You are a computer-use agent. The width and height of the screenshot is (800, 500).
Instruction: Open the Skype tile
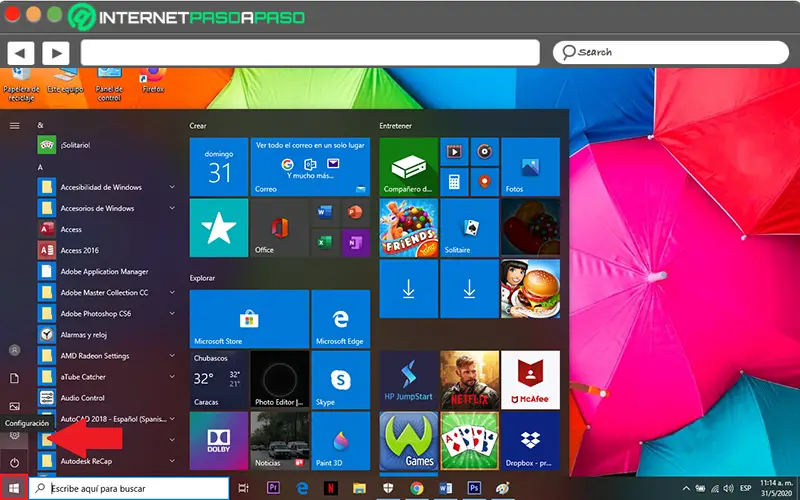340,380
